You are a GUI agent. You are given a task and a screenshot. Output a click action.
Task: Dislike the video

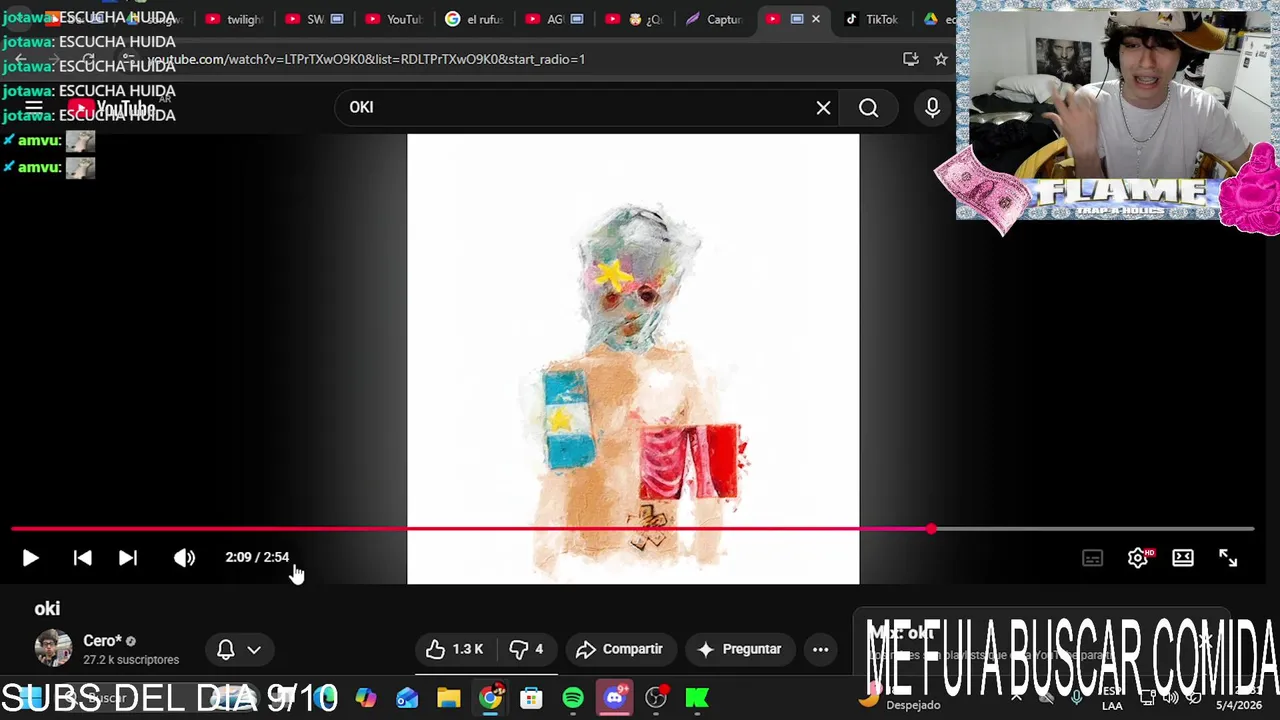[526, 649]
